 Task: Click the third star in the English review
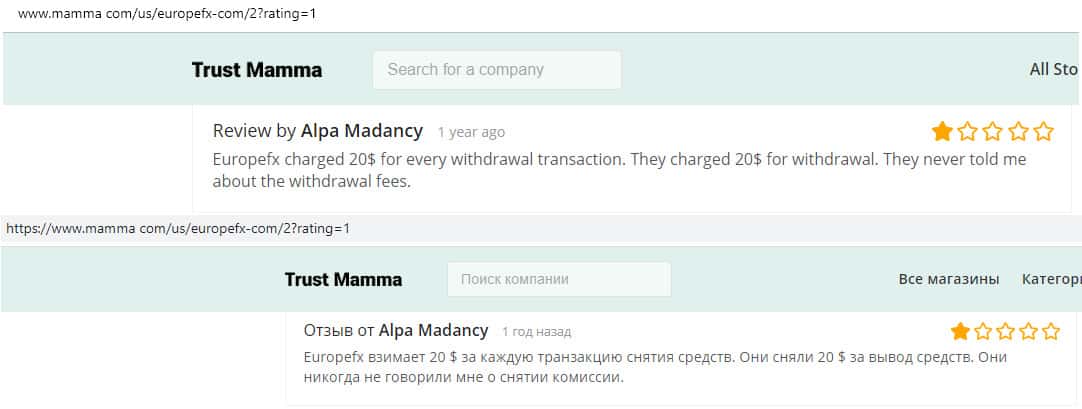pos(993,131)
